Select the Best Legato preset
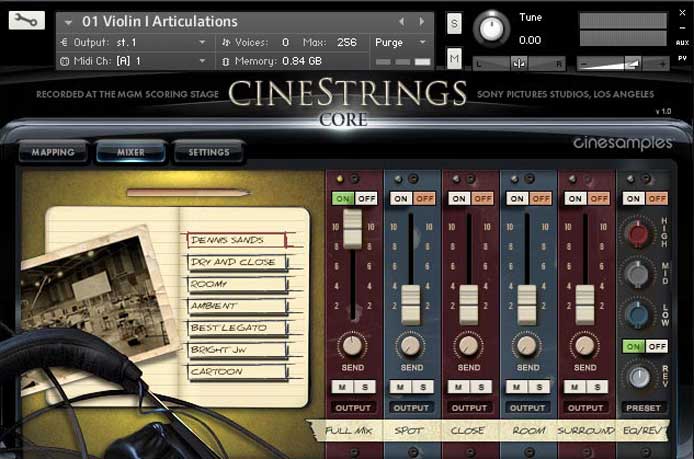This screenshot has width=694, height=459. (237, 328)
